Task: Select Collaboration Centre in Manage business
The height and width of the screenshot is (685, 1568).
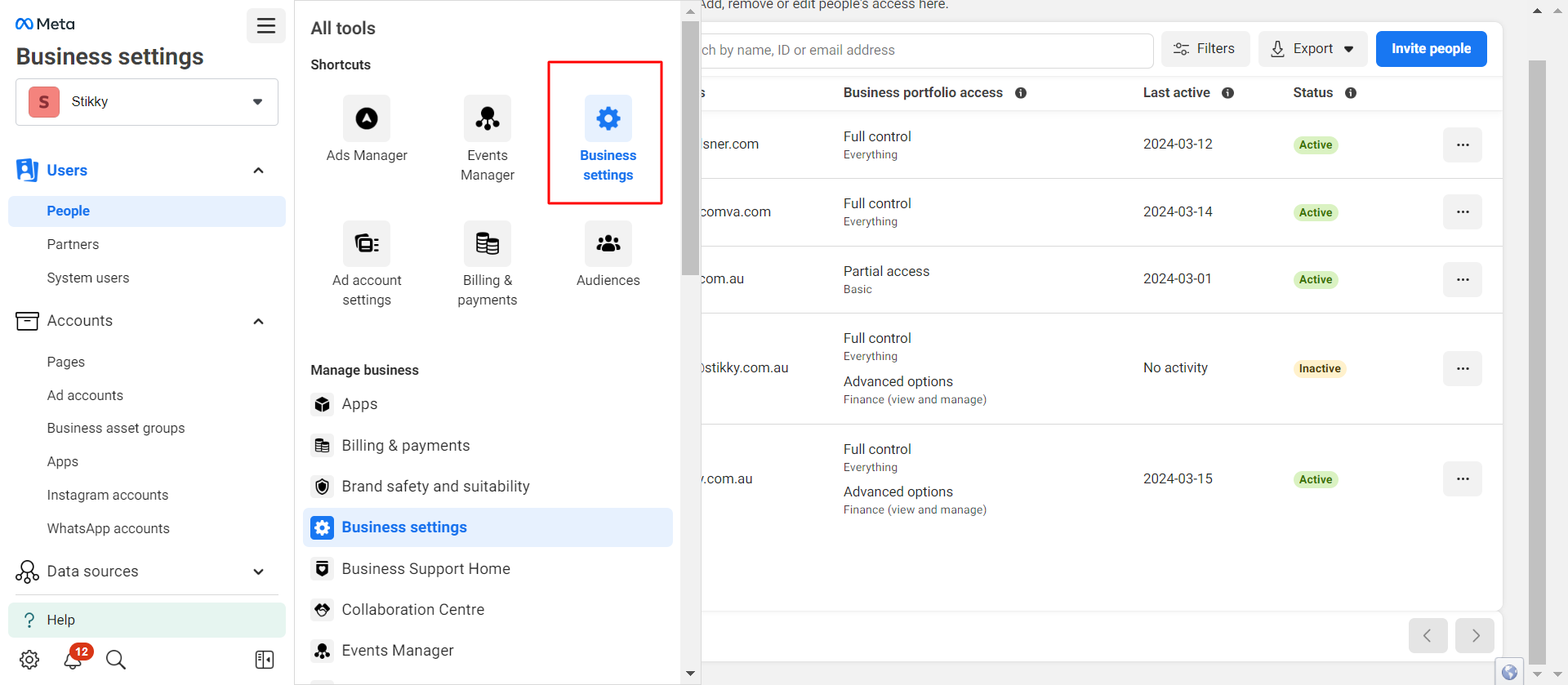Action: pyautogui.click(x=412, y=610)
